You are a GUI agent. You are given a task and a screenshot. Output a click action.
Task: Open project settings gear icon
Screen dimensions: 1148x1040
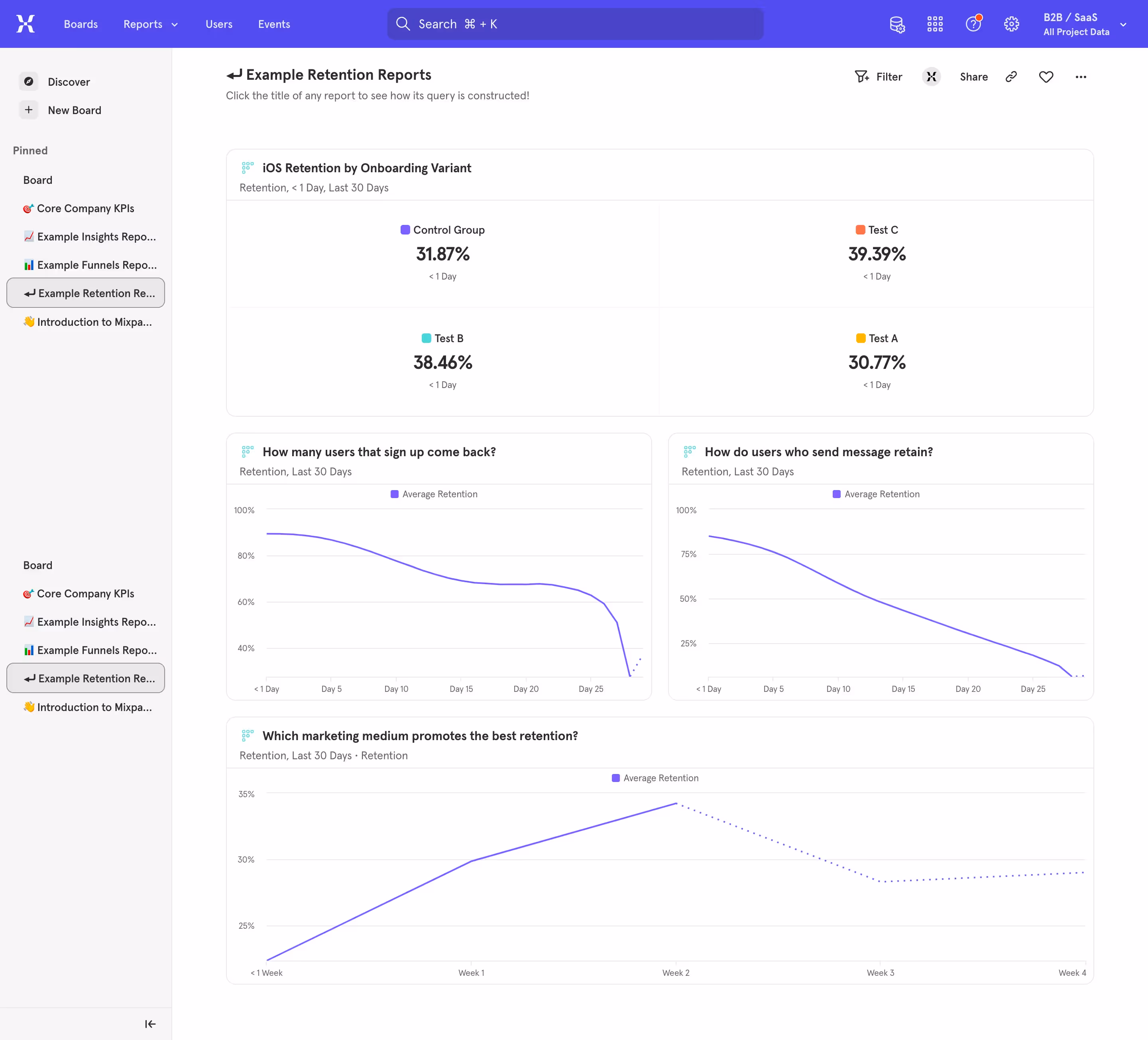1011,24
